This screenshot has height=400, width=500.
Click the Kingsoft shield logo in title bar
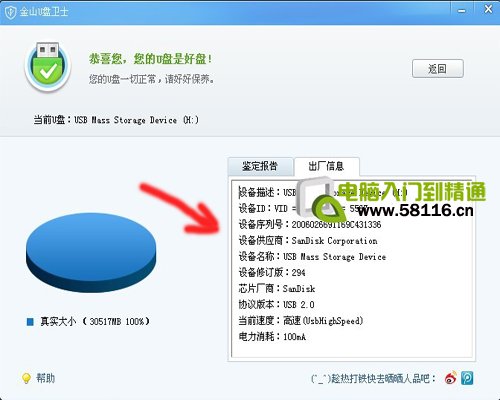(x=10, y=12)
